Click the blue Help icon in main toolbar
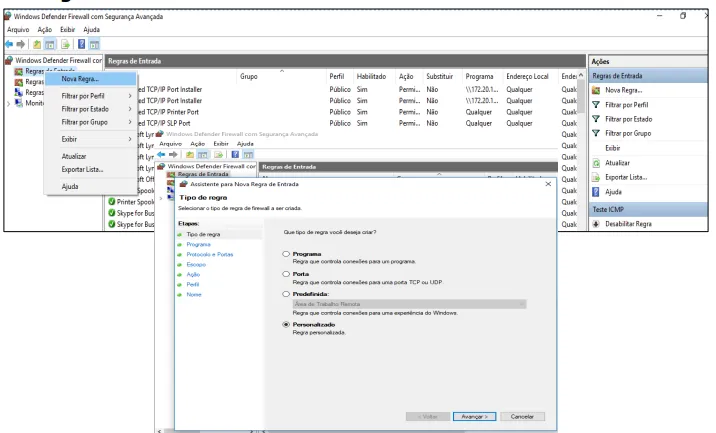716x433 pixels. point(81,44)
